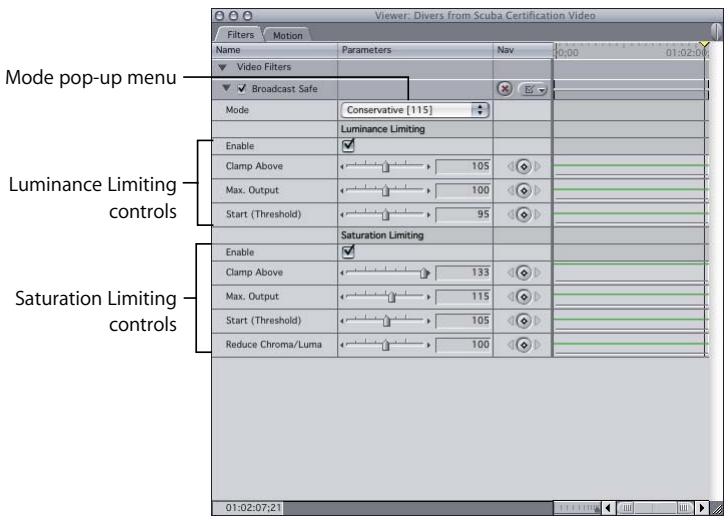The height and width of the screenshot is (520, 728).
Task: Add keyframe for saturation Start (Threshold)
Action: pyautogui.click(x=524, y=321)
